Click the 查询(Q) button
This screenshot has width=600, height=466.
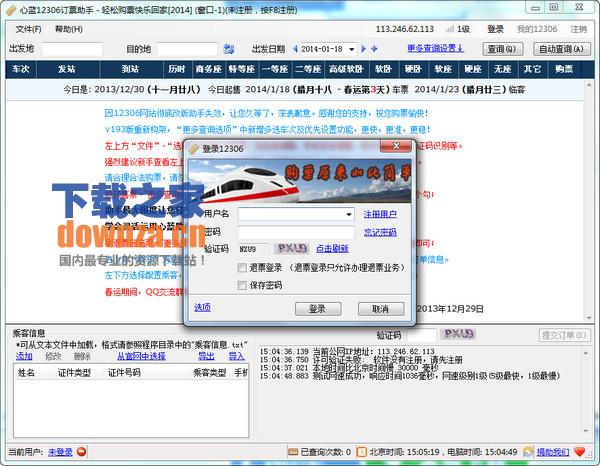point(502,49)
